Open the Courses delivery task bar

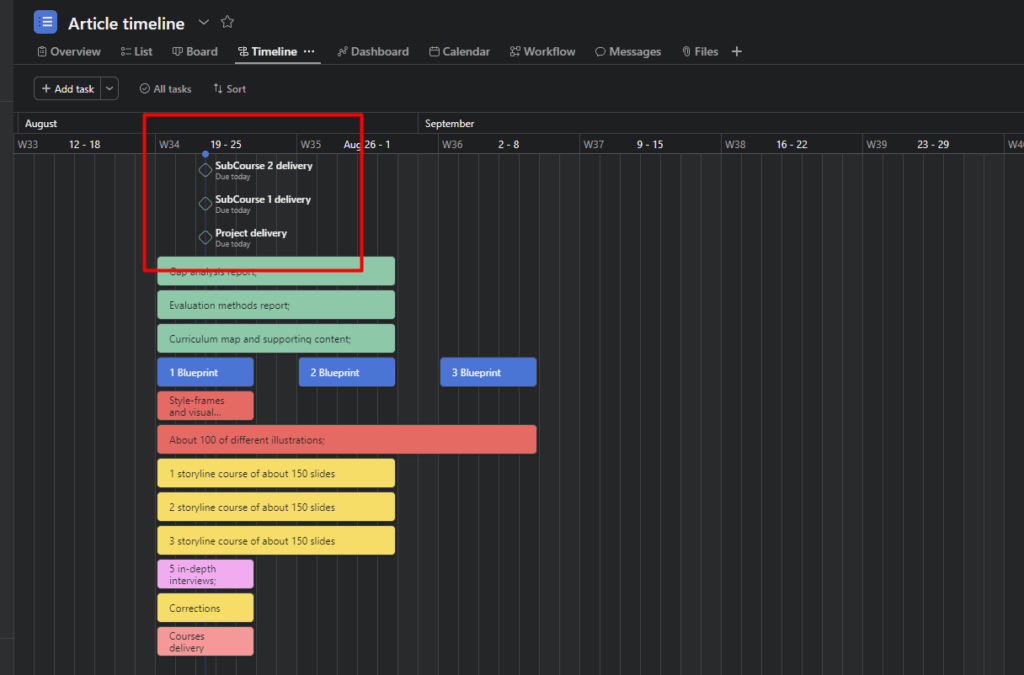coord(205,642)
